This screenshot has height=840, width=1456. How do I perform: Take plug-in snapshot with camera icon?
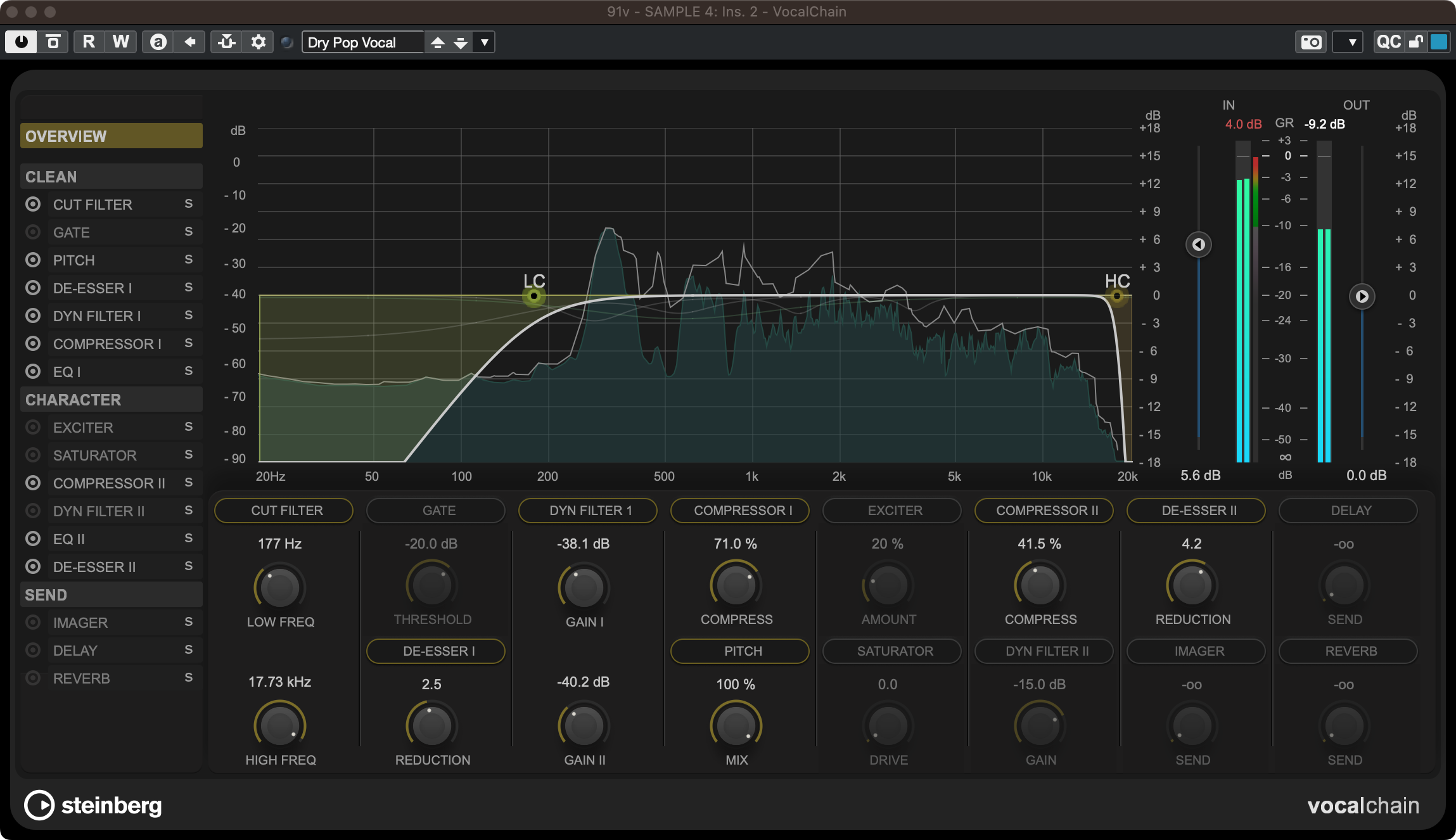click(x=1311, y=42)
